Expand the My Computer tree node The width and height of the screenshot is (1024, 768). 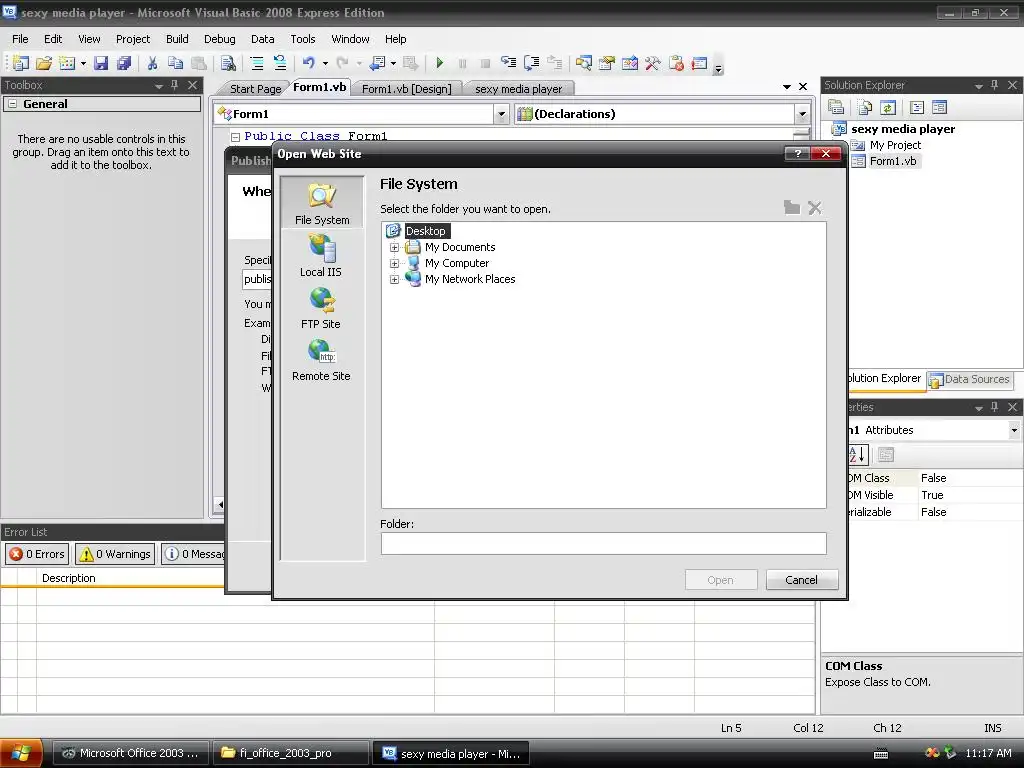pyautogui.click(x=394, y=263)
